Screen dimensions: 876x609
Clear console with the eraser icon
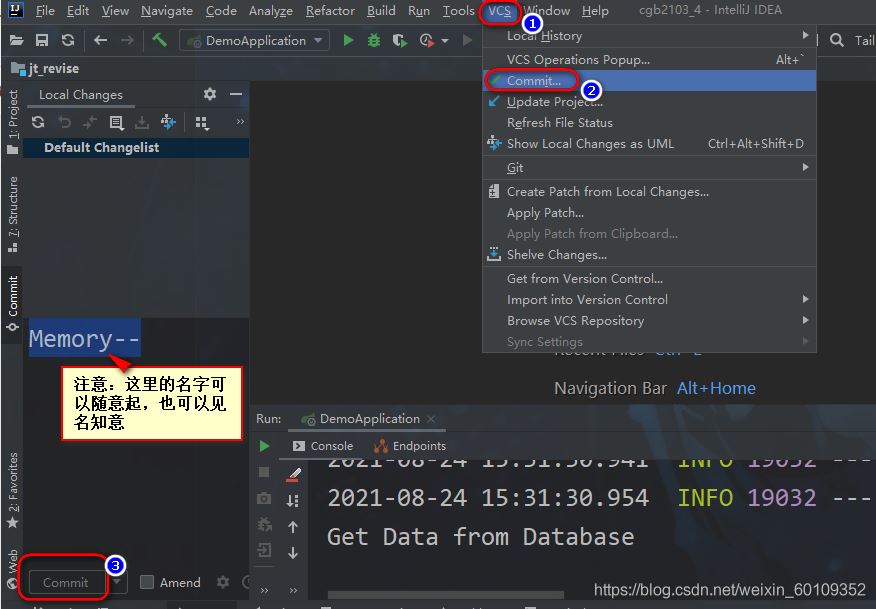point(293,474)
